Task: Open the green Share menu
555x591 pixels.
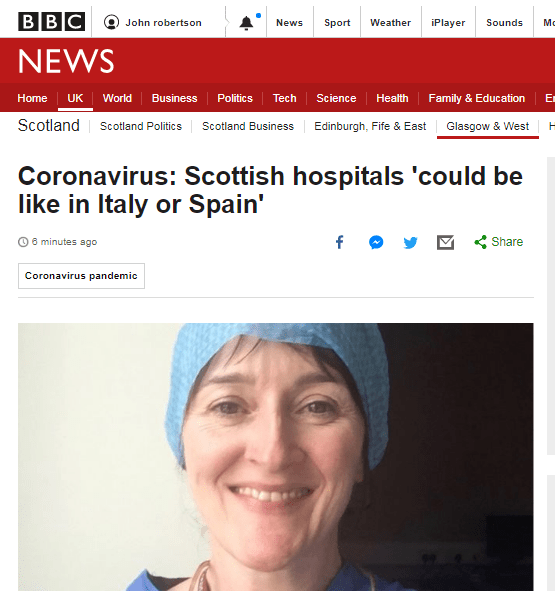Action: (x=498, y=242)
